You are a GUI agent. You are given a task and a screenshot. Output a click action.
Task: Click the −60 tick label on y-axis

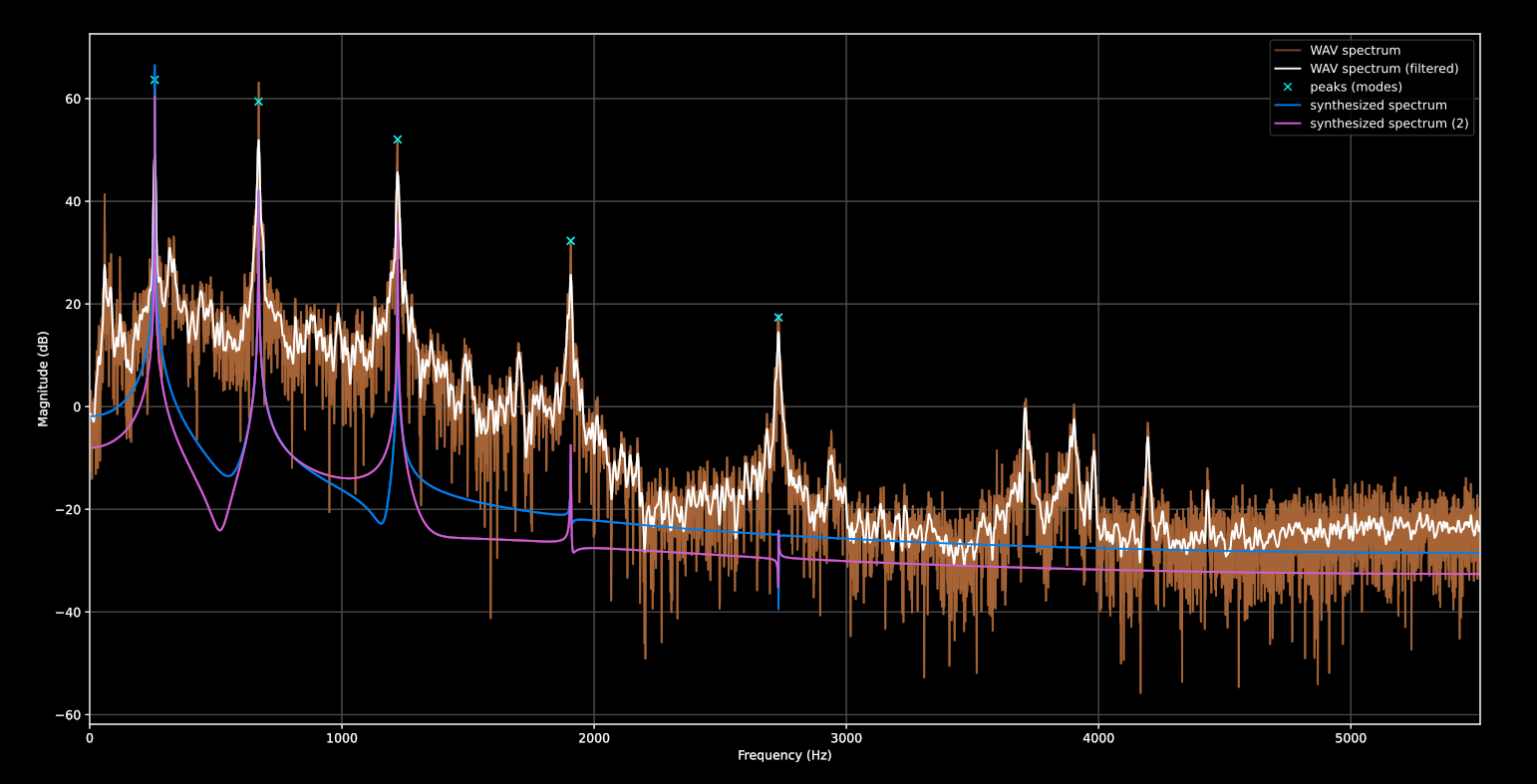[x=69, y=715]
